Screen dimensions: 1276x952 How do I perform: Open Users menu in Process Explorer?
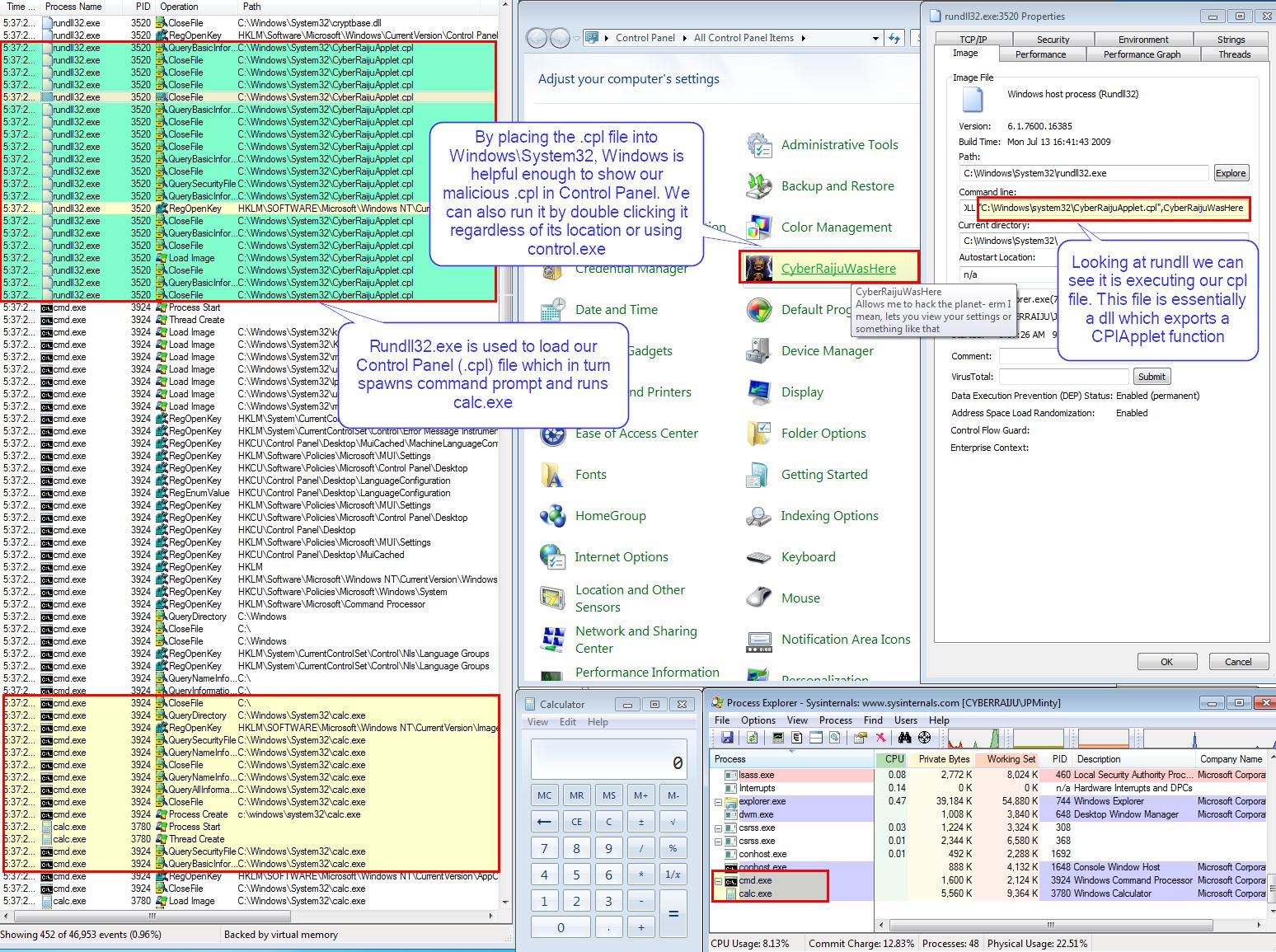point(906,720)
